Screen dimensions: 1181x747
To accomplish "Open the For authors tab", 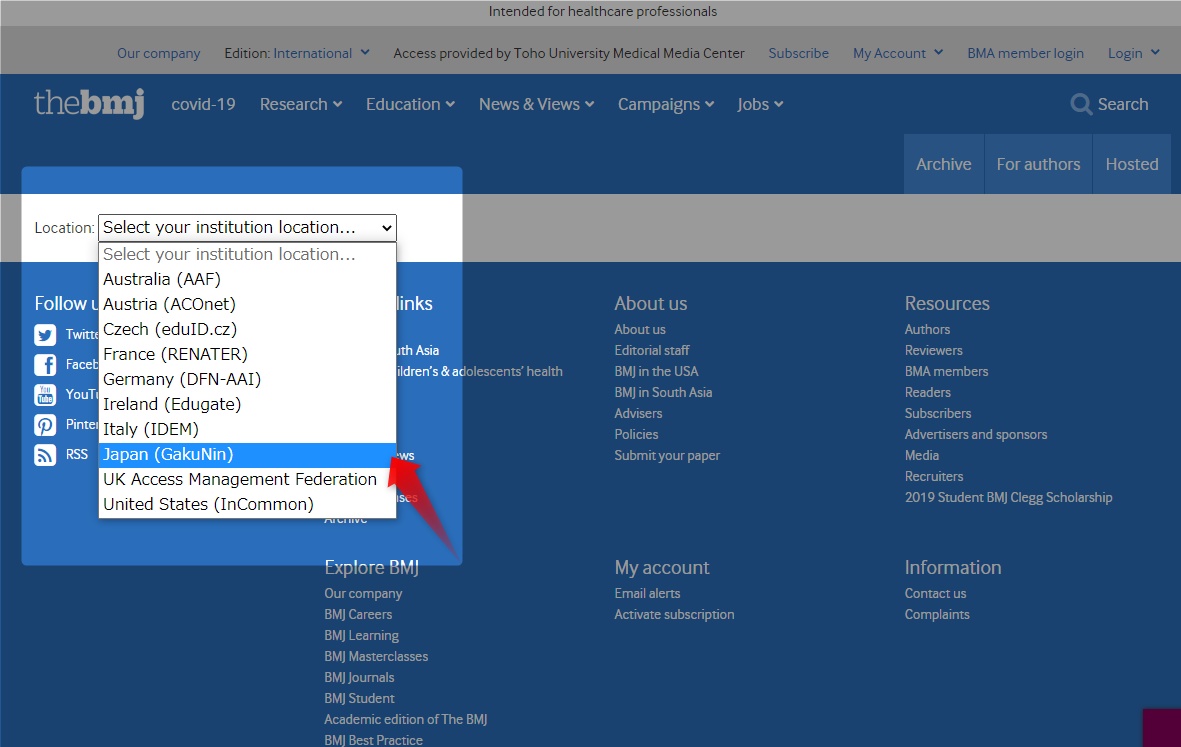I will [1039, 164].
